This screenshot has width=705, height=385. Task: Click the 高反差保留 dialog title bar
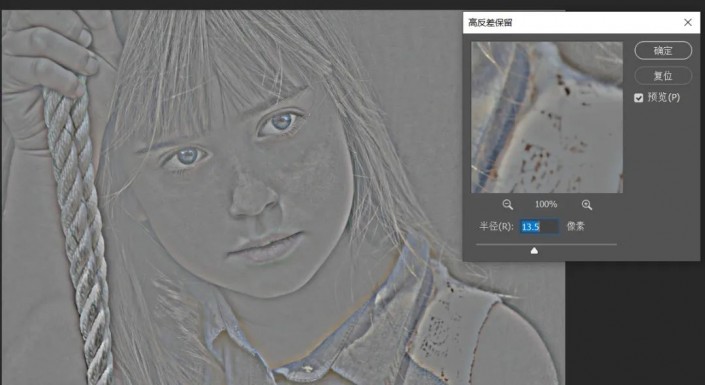[x=571, y=22]
